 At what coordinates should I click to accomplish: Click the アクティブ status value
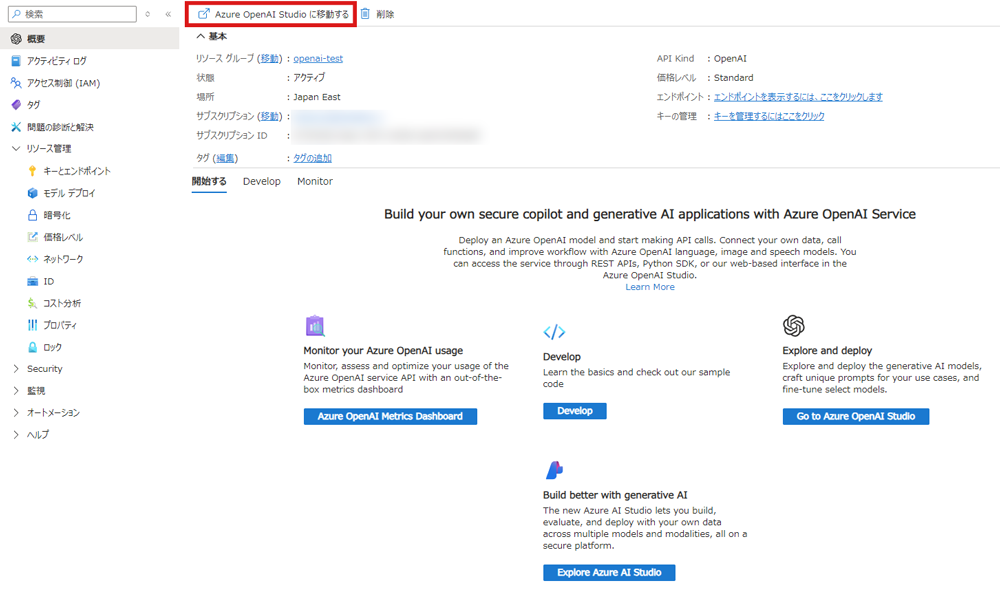coord(309,78)
